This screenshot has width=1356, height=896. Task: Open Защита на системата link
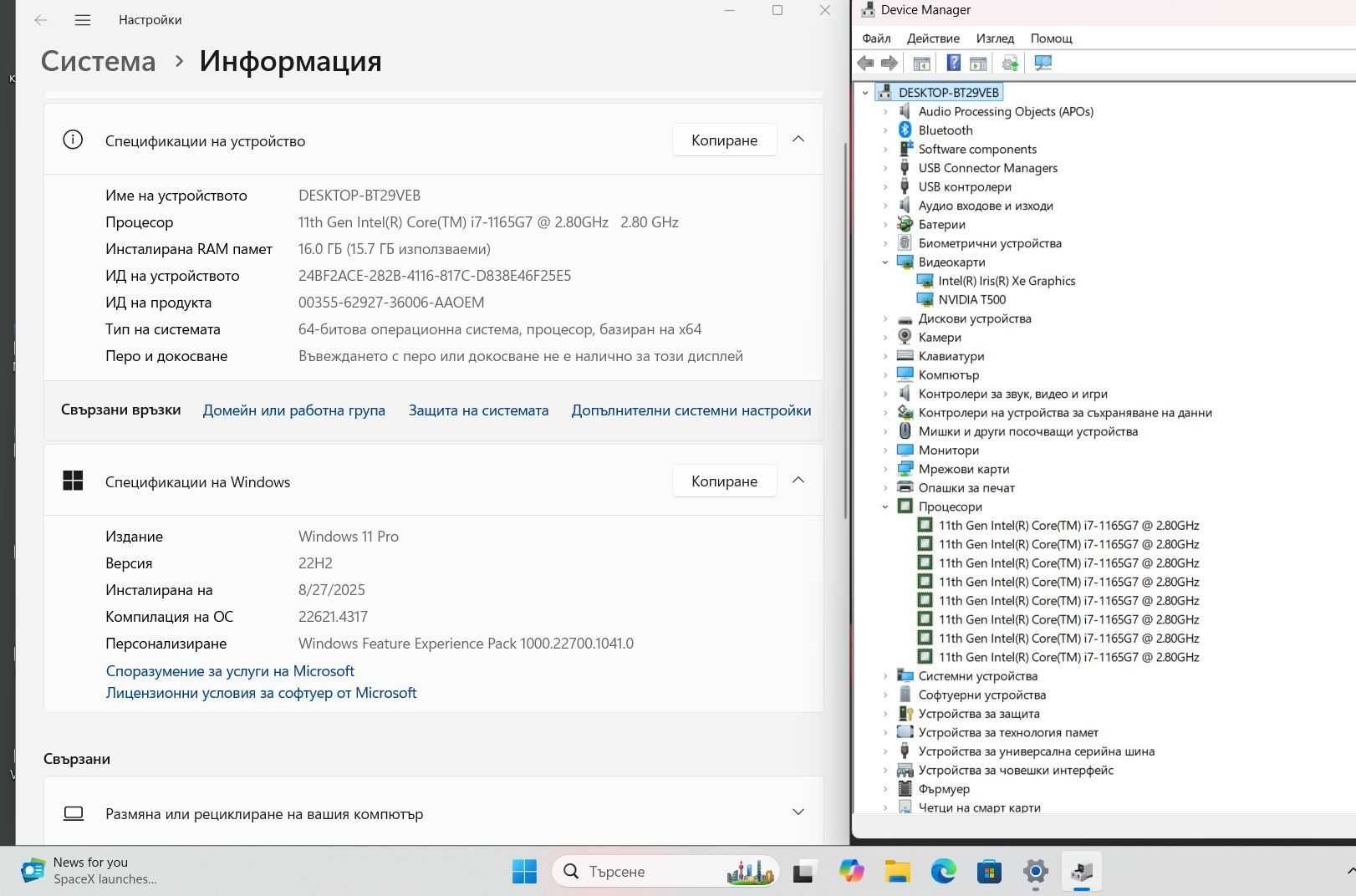click(x=478, y=410)
